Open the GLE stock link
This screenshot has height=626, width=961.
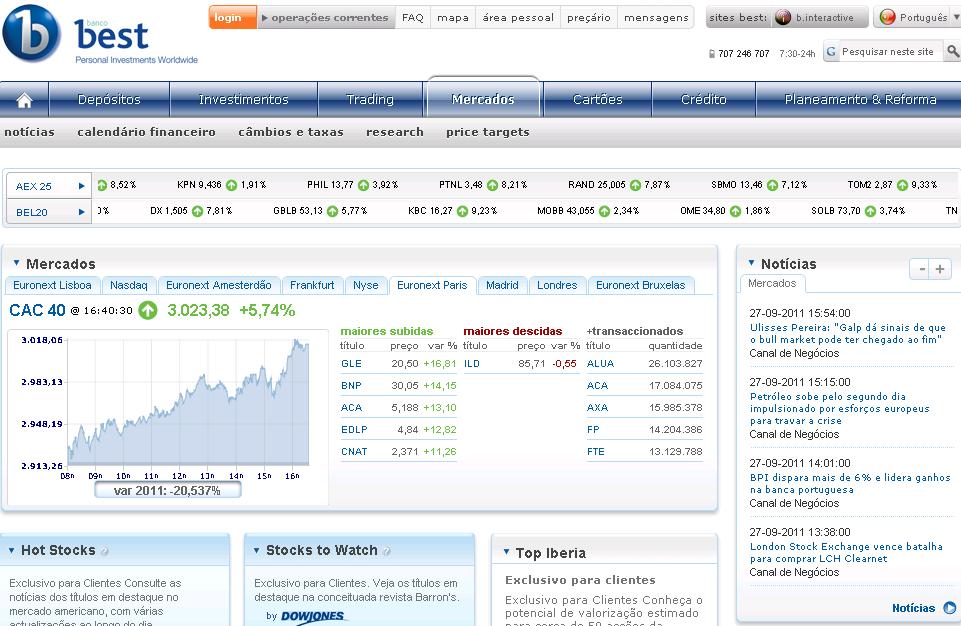tap(351, 364)
